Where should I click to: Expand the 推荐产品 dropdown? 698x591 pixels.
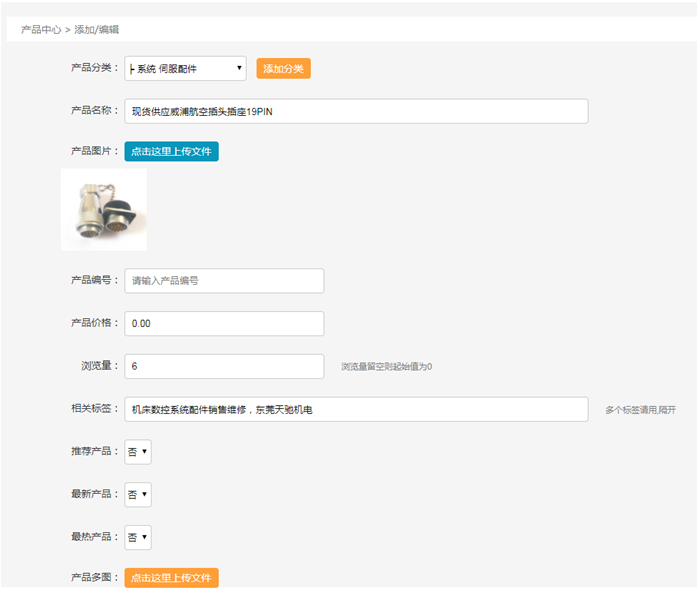click(x=138, y=452)
